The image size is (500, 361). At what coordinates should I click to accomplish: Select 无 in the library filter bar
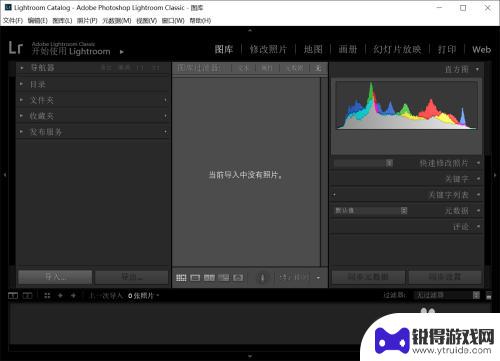[318, 68]
